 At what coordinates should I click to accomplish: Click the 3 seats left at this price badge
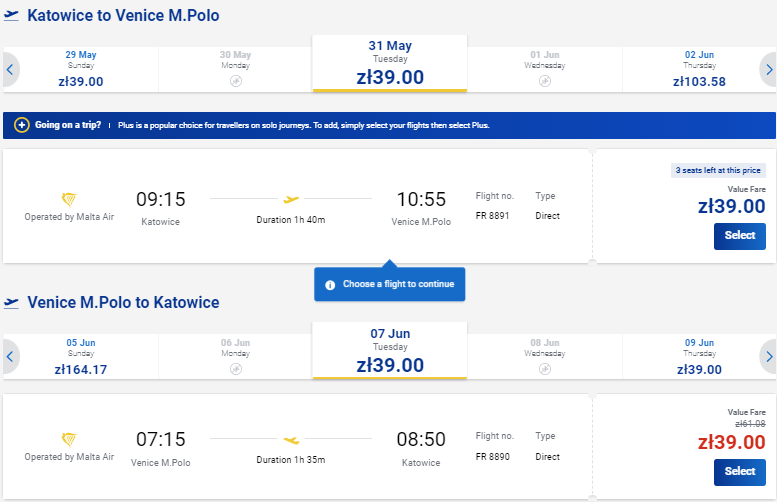coord(718,170)
